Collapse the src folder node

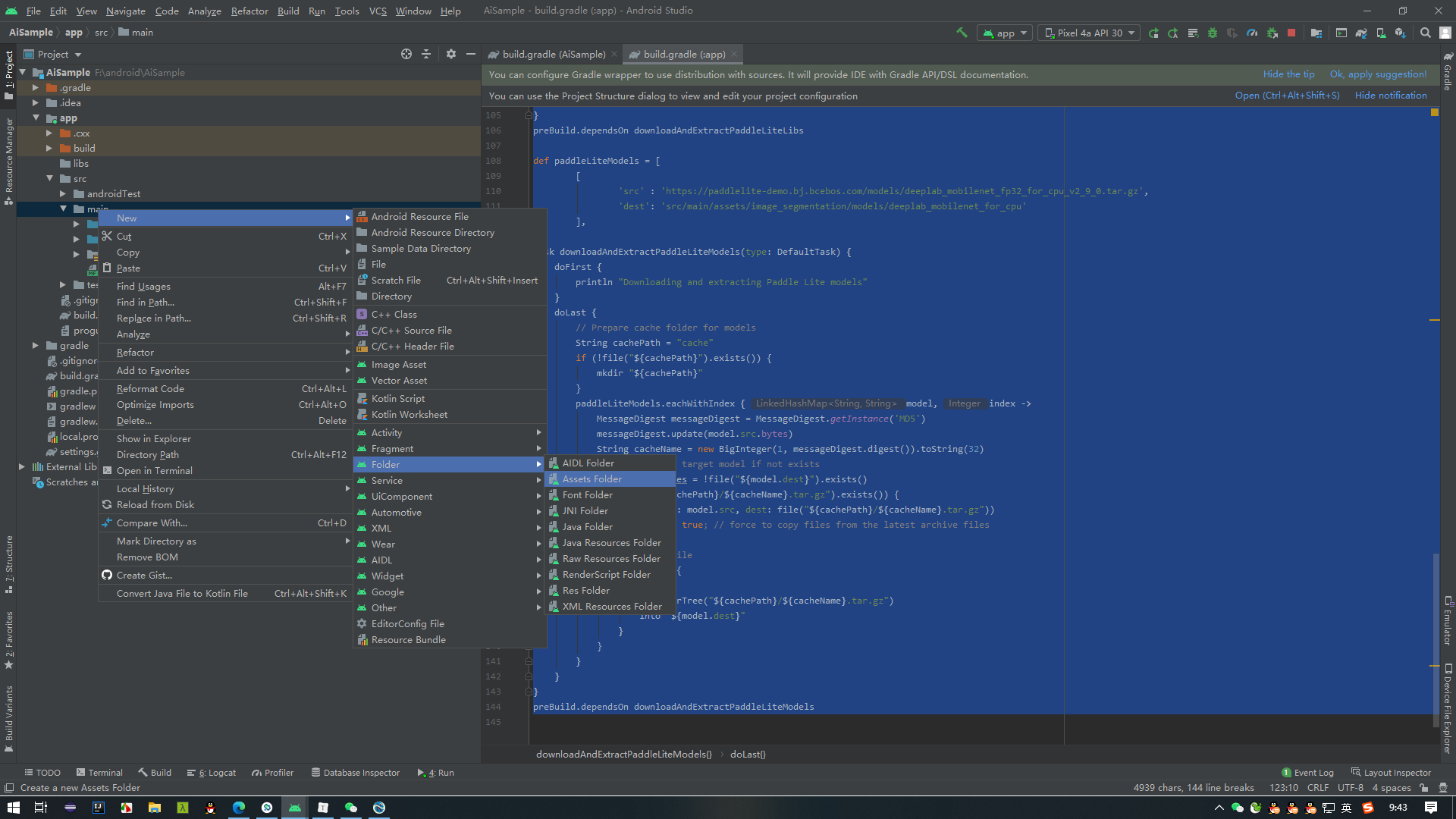[49, 179]
